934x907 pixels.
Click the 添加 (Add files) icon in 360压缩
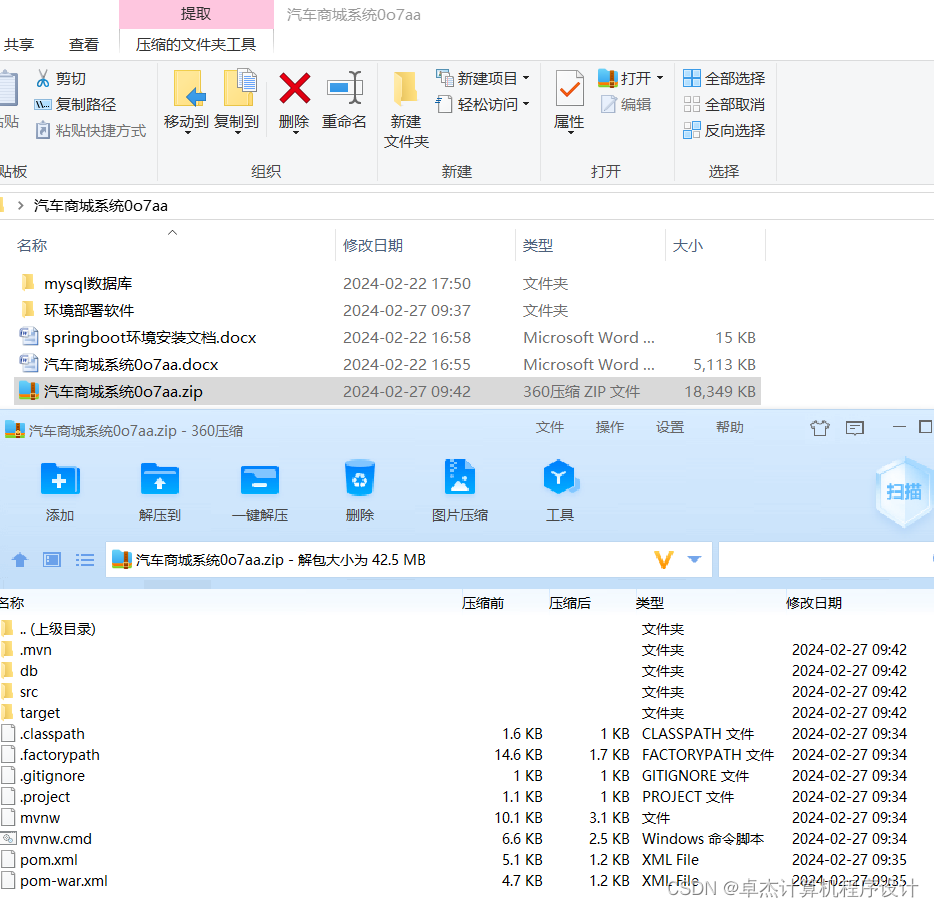click(60, 489)
